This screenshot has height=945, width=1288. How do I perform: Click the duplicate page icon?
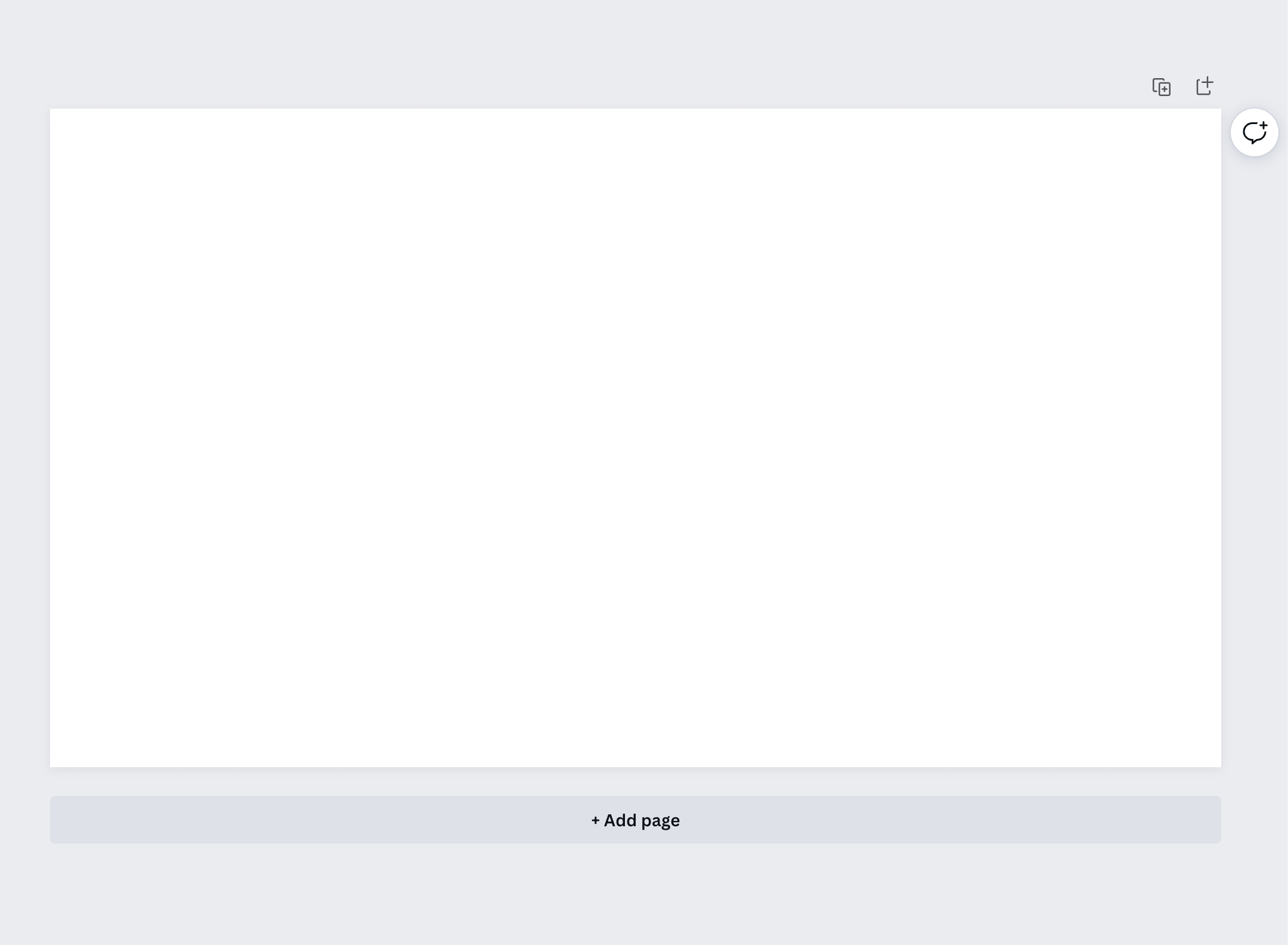[1162, 87]
